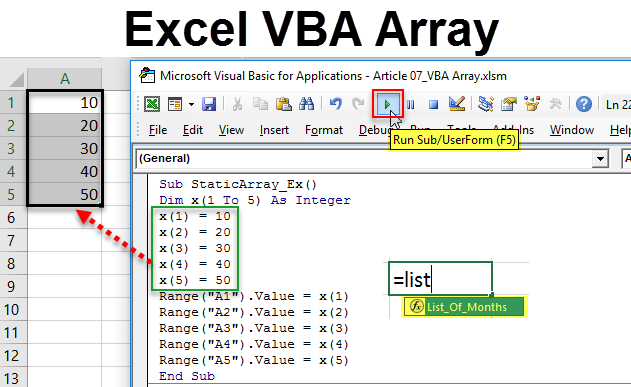Viewport: 631px width, 387px height.
Task: Click the code line x(5) = 50
Action: click(x=195, y=280)
